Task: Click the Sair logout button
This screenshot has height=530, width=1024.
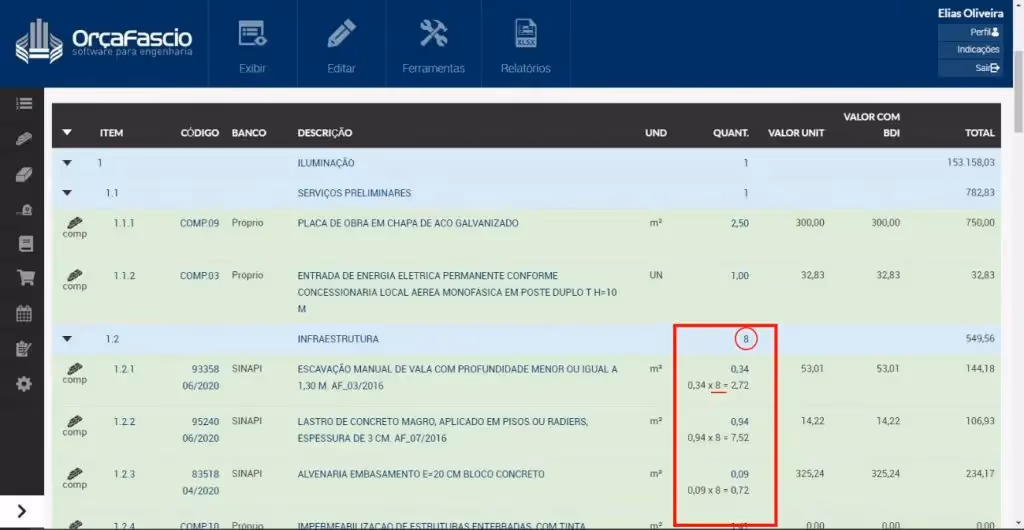Action: pos(970,68)
